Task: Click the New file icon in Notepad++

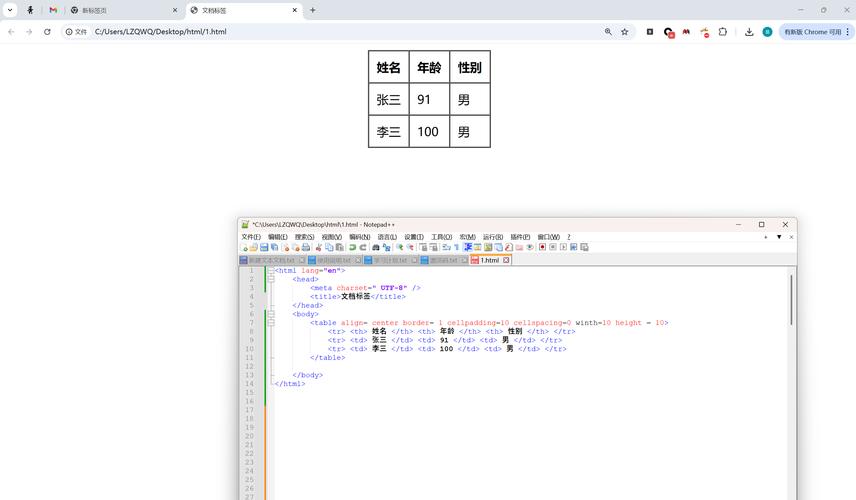Action: (244, 247)
